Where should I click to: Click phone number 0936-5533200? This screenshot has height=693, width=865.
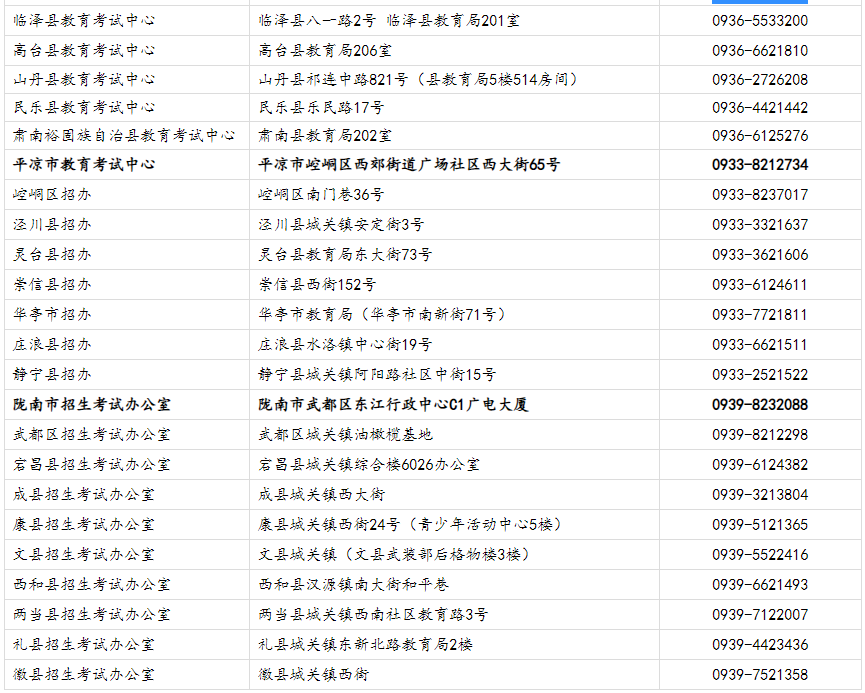[760, 20]
